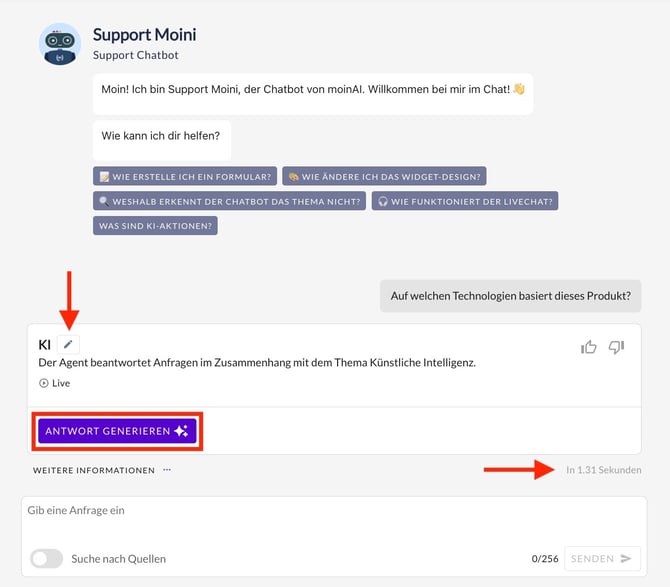Click the pencil edit icon beside KI

pos(68,344)
